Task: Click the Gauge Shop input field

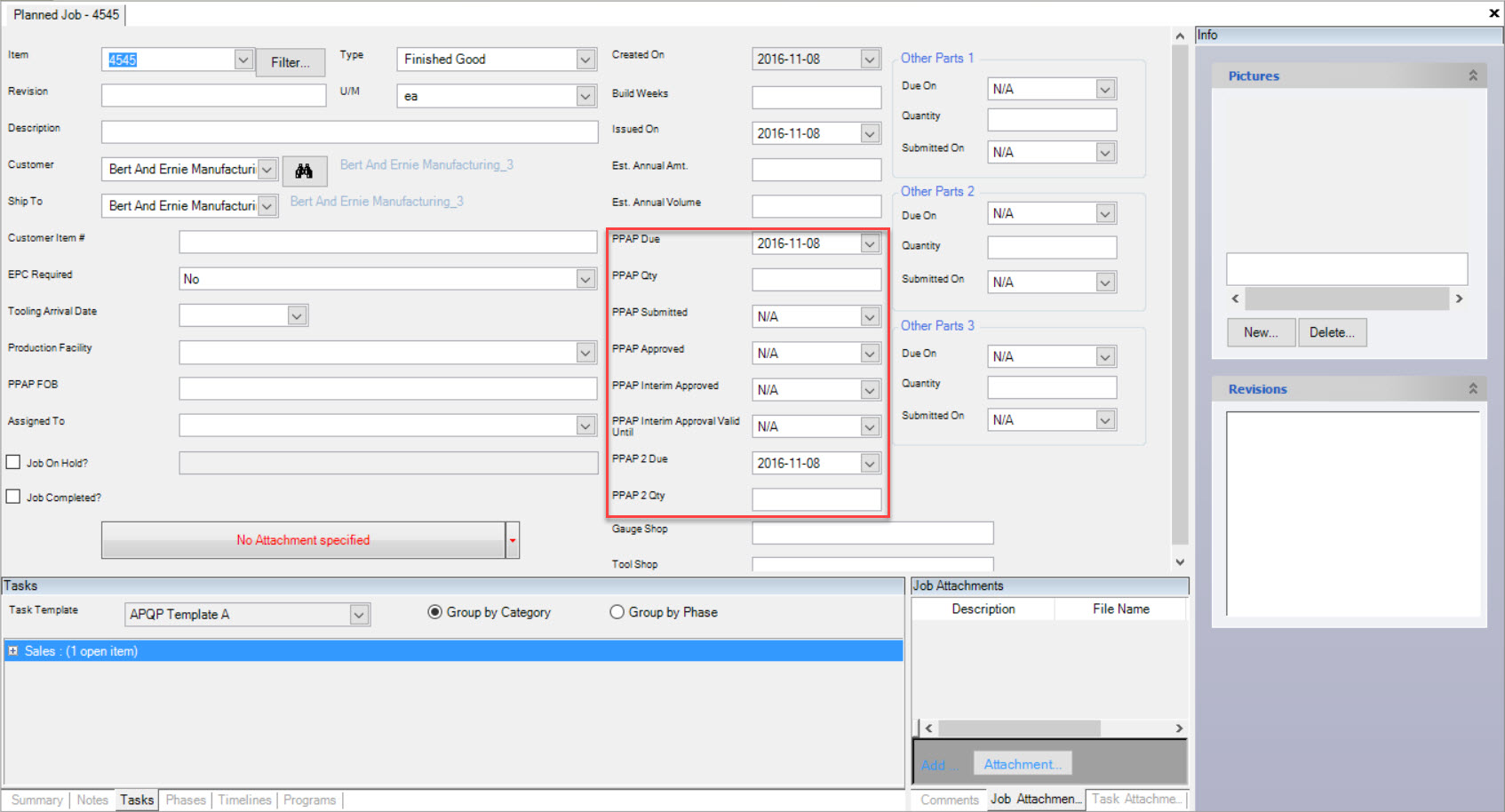Action: (872, 533)
